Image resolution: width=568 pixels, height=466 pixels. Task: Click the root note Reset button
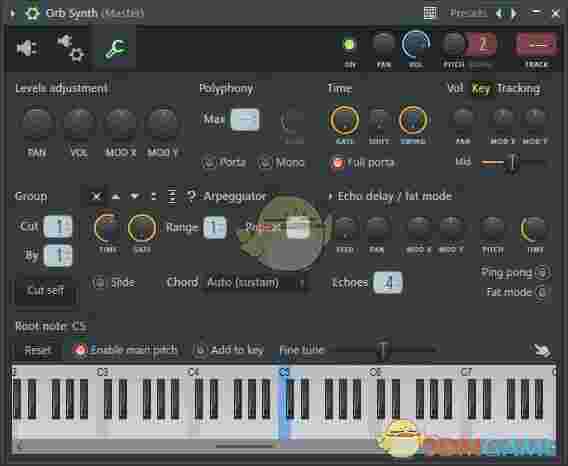click(x=38, y=350)
